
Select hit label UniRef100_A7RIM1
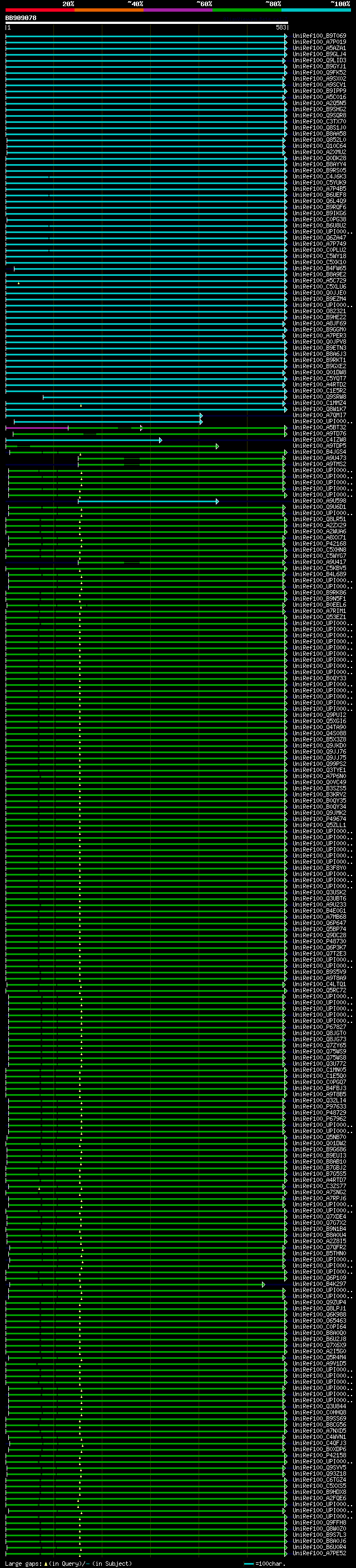coord(319,611)
